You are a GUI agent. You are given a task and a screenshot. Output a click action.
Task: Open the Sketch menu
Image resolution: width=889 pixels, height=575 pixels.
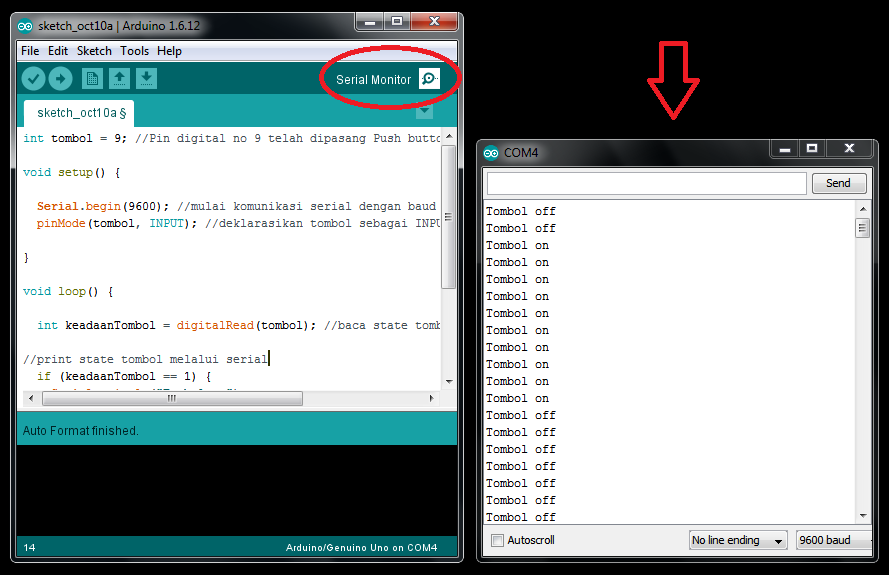pyautogui.click(x=94, y=51)
